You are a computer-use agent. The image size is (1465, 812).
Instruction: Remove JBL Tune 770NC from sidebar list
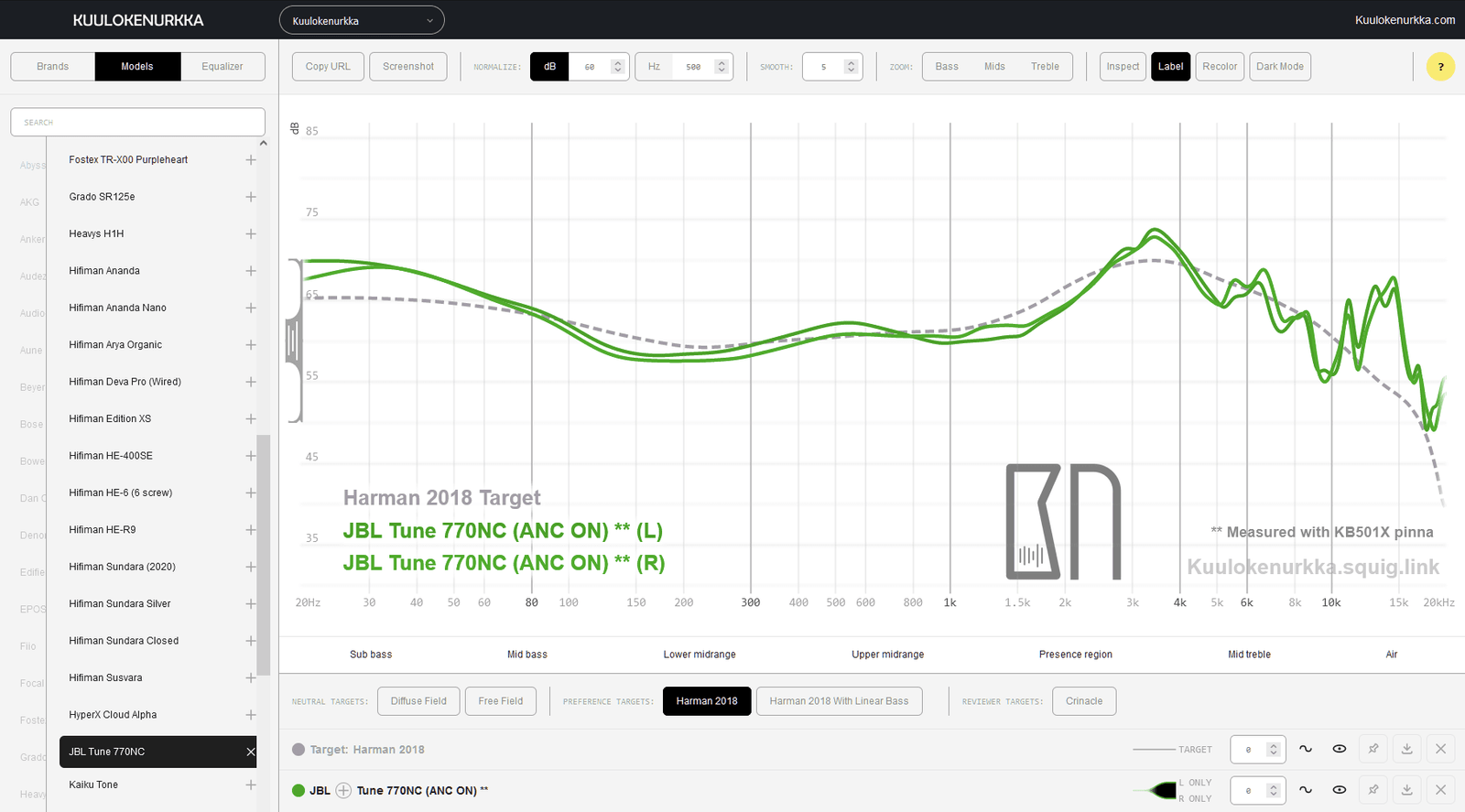point(250,752)
